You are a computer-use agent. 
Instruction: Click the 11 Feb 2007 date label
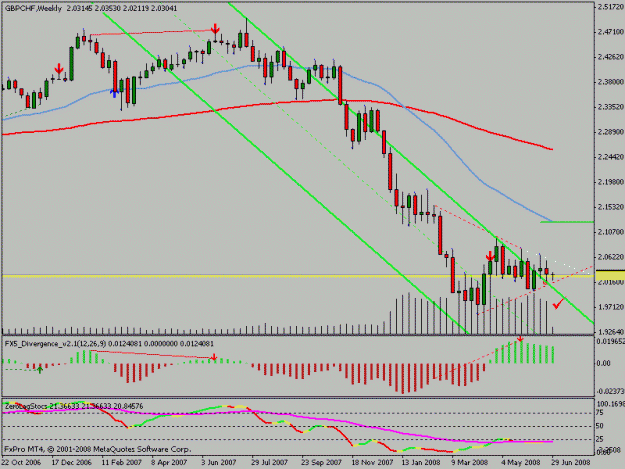pyautogui.click(x=122, y=462)
